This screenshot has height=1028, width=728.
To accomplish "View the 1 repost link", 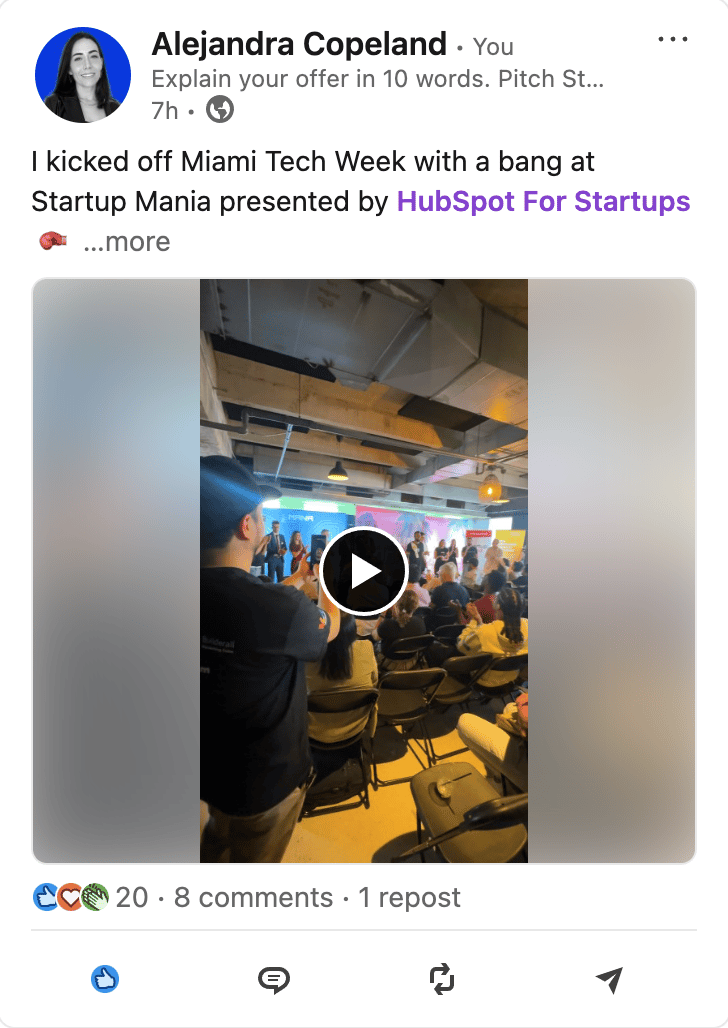I will click(x=409, y=898).
